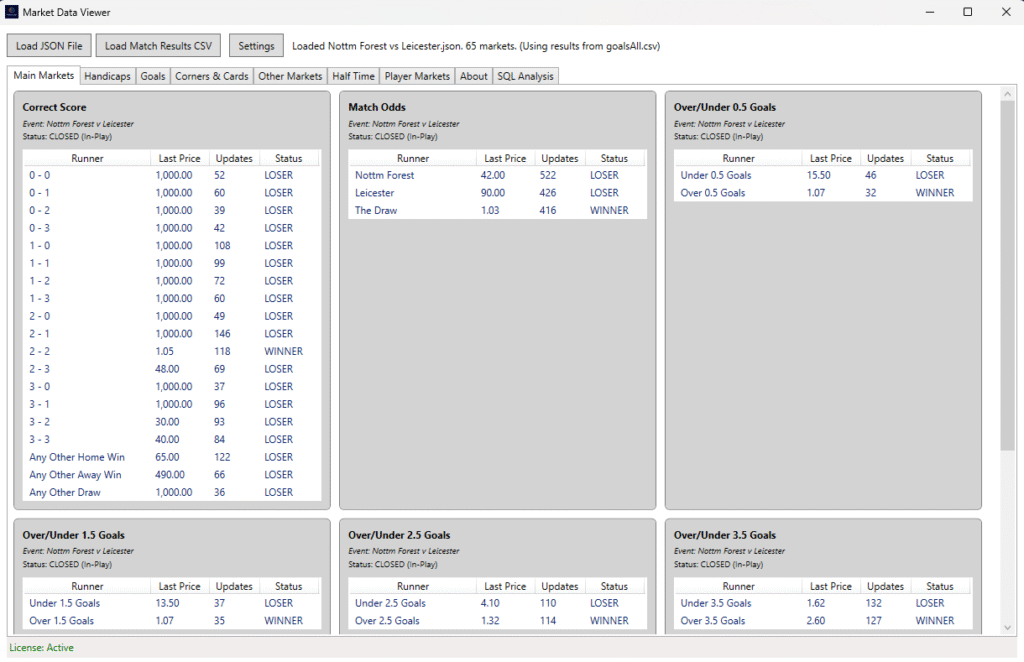Open the Goals tab
This screenshot has width=1024, height=662.
(152, 75)
